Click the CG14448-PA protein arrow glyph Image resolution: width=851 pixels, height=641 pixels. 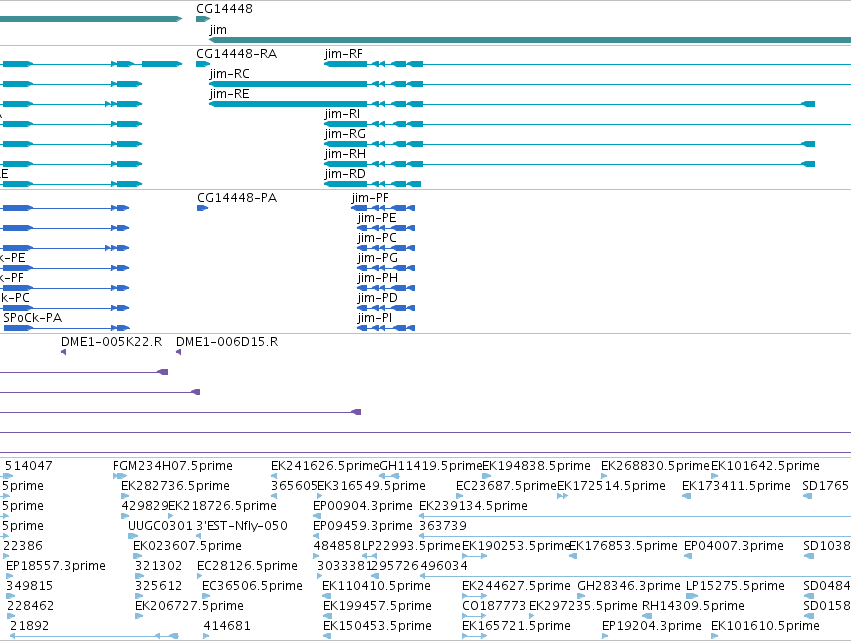(x=203, y=208)
